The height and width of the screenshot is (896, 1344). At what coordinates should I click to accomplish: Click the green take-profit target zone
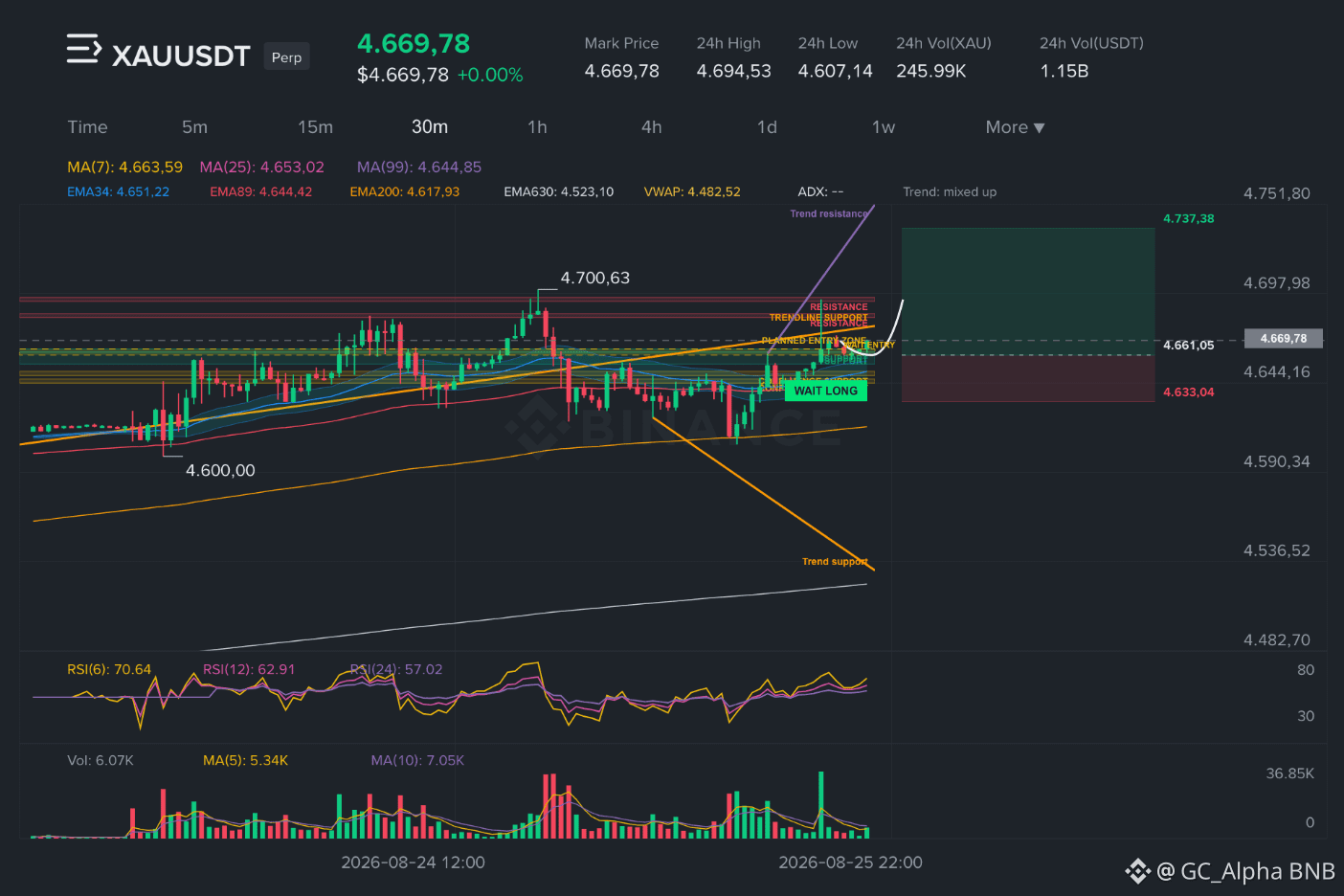(1028, 291)
